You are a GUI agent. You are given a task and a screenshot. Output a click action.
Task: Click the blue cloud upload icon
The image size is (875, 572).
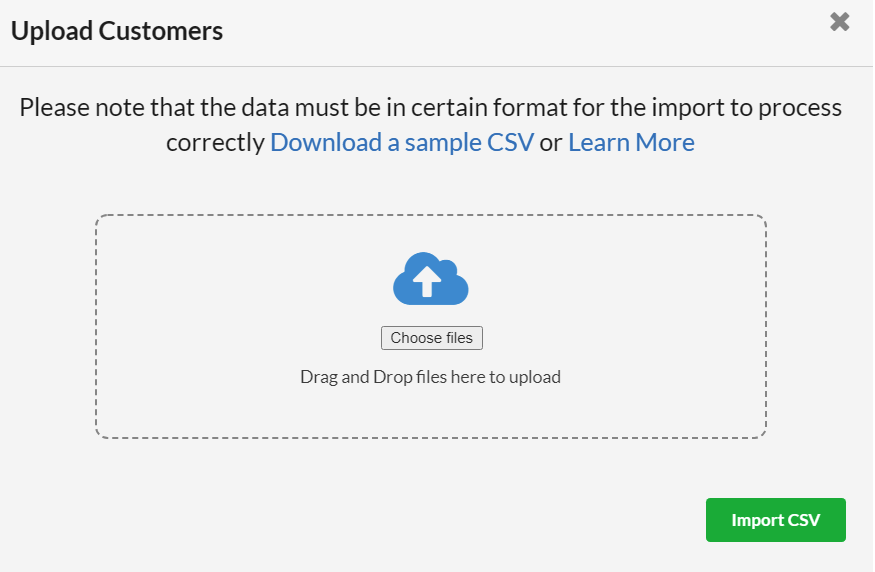(431, 278)
